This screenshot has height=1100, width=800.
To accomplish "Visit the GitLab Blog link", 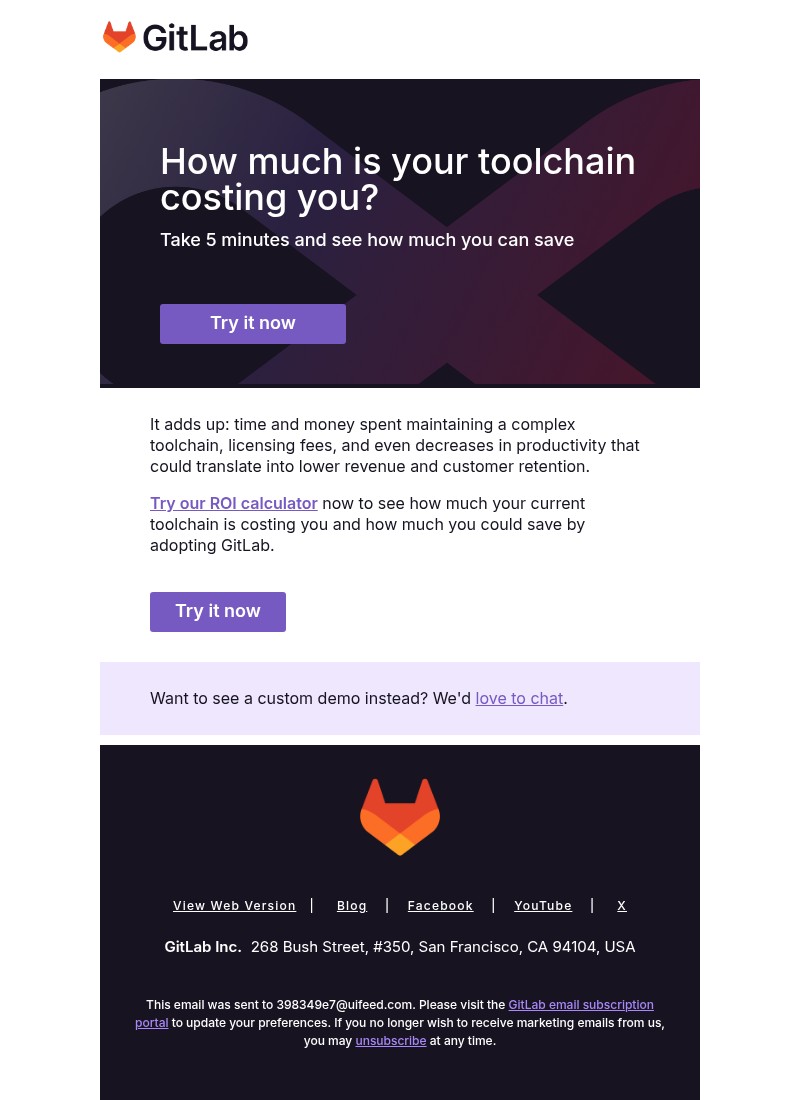I will 352,905.
